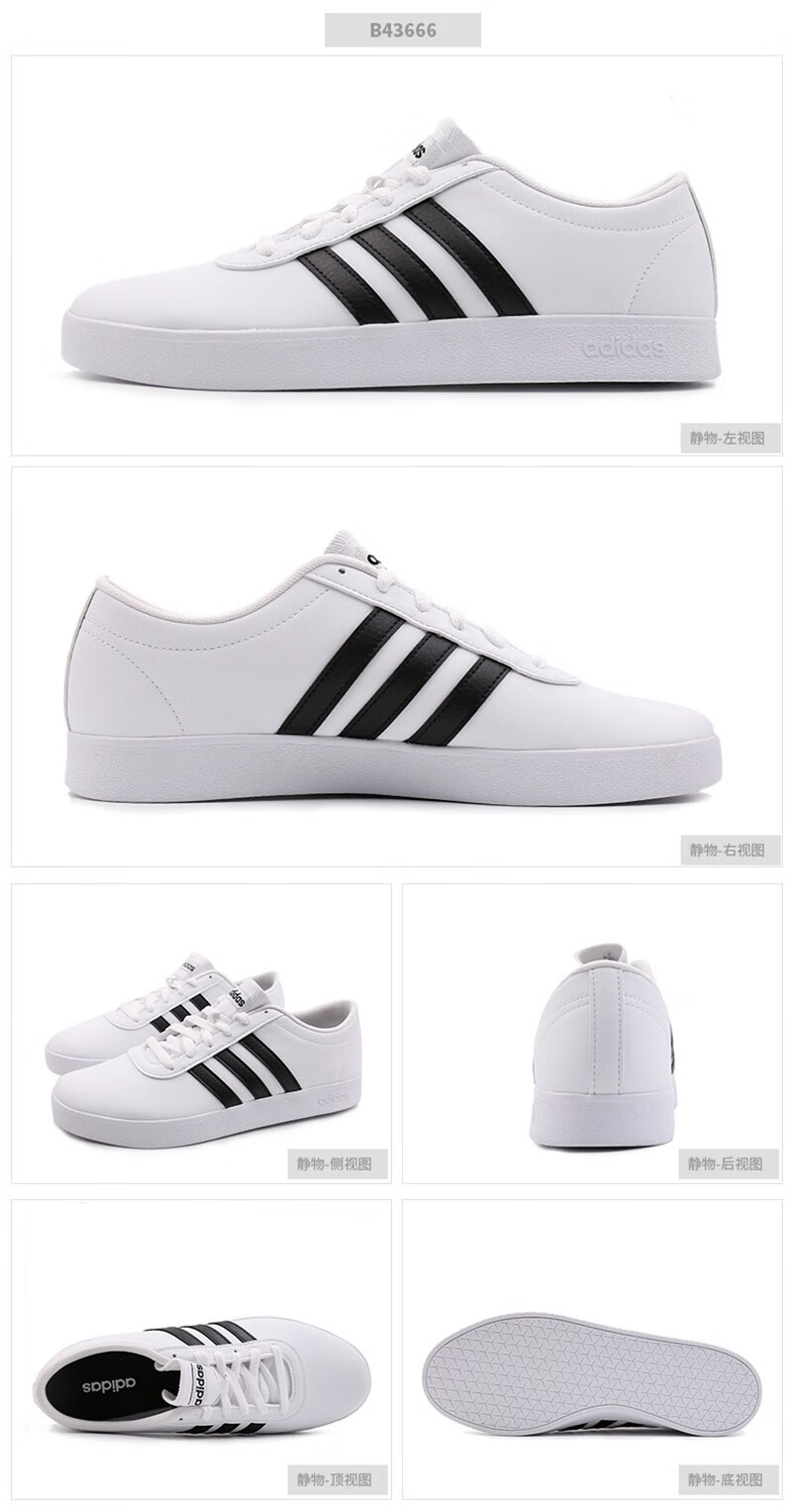Open the side view pair photo
The image size is (792, 1512).
[201, 1033]
